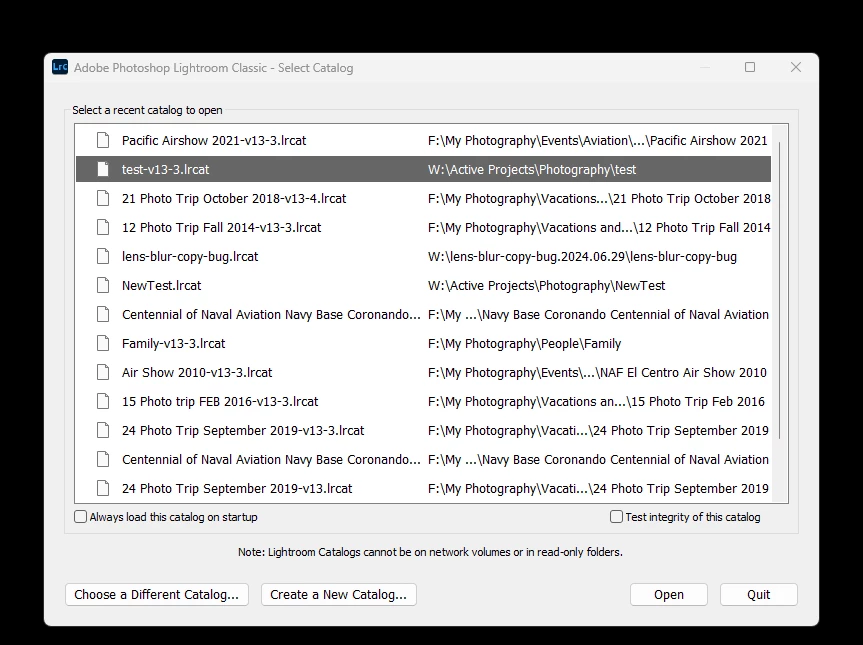This screenshot has height=645, width=863.
Task: Click Create a New Catalog button
Action: coord(338,595)
